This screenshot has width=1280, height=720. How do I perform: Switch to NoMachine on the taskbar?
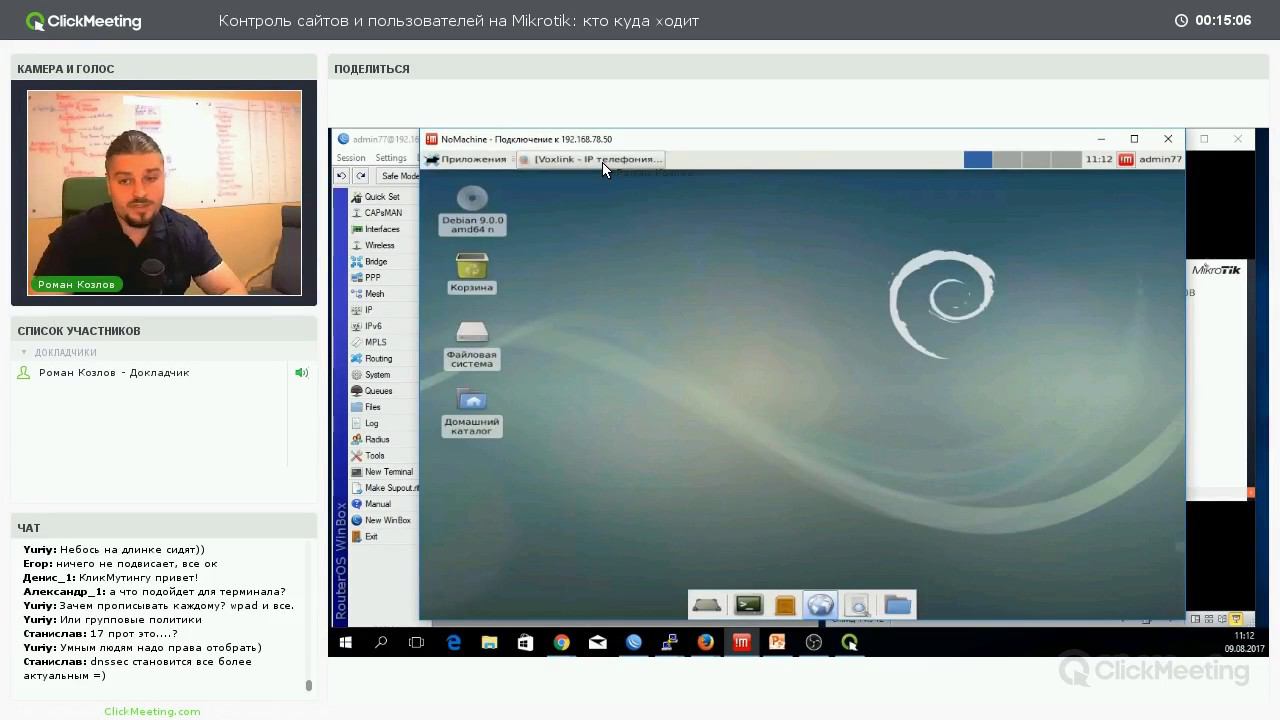pos(741,643)
